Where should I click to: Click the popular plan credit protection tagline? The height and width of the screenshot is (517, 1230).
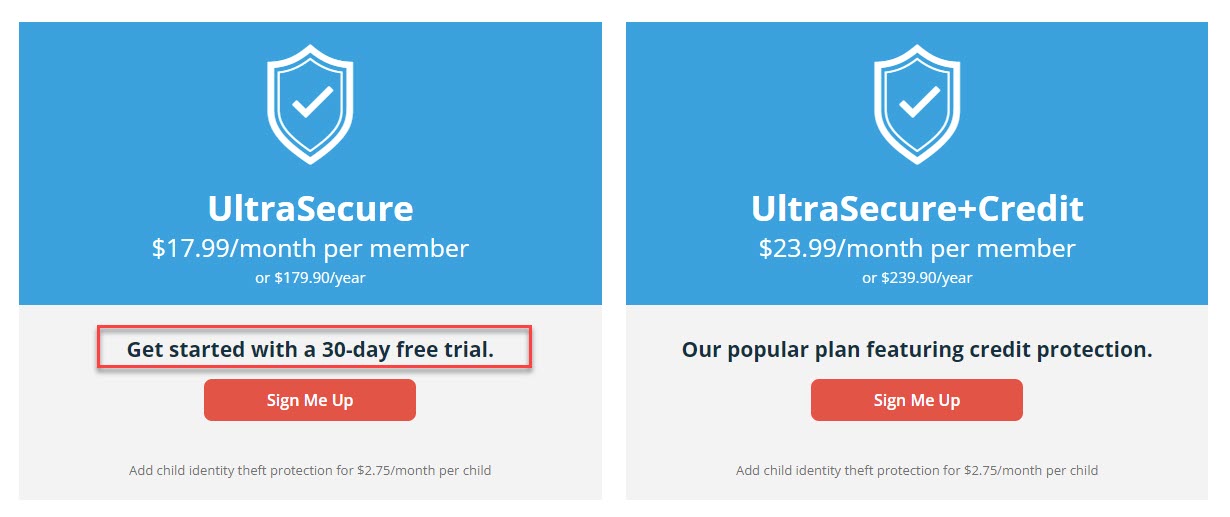(917, 350)
